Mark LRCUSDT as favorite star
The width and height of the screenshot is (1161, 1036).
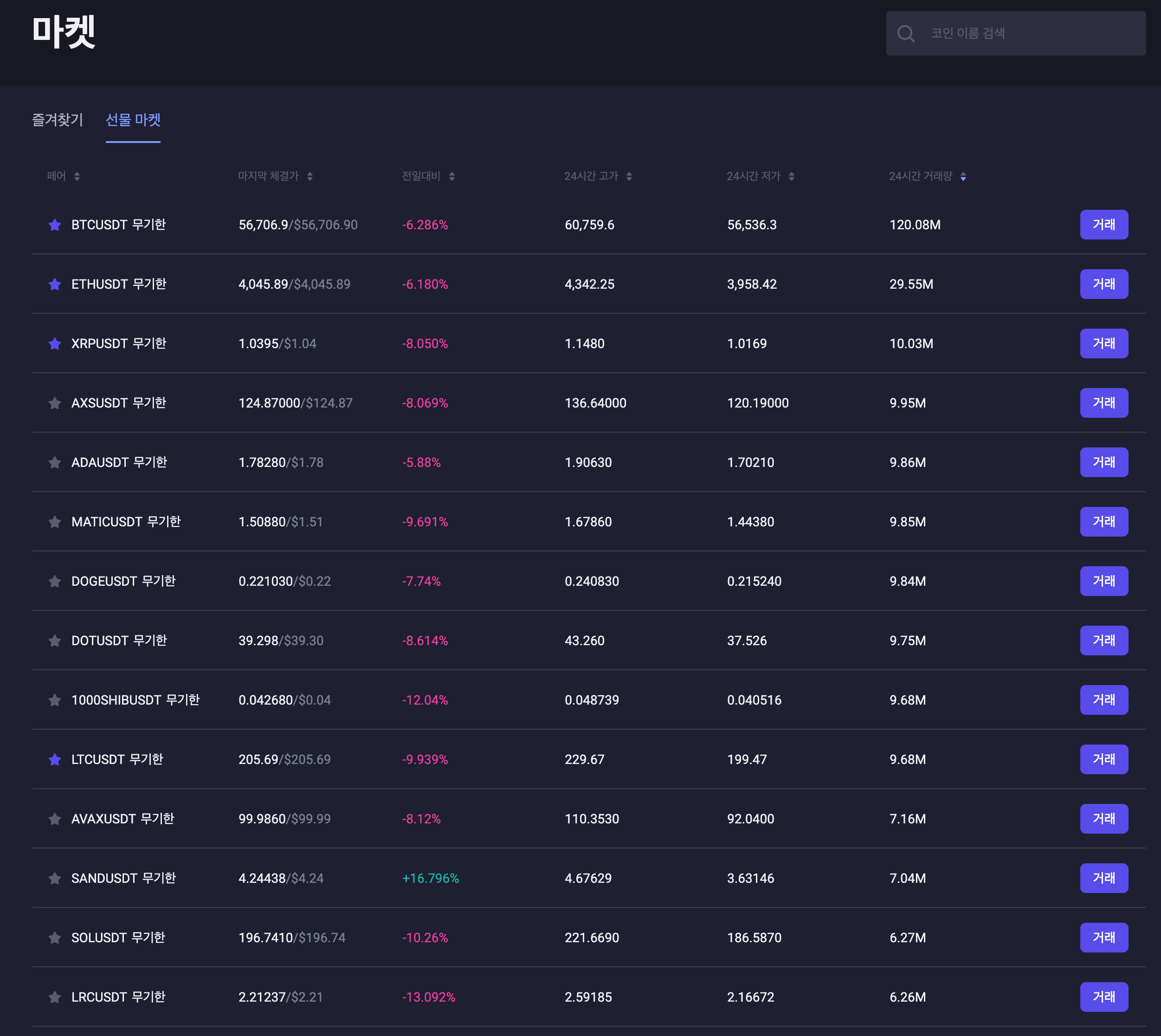pos(55,997)
